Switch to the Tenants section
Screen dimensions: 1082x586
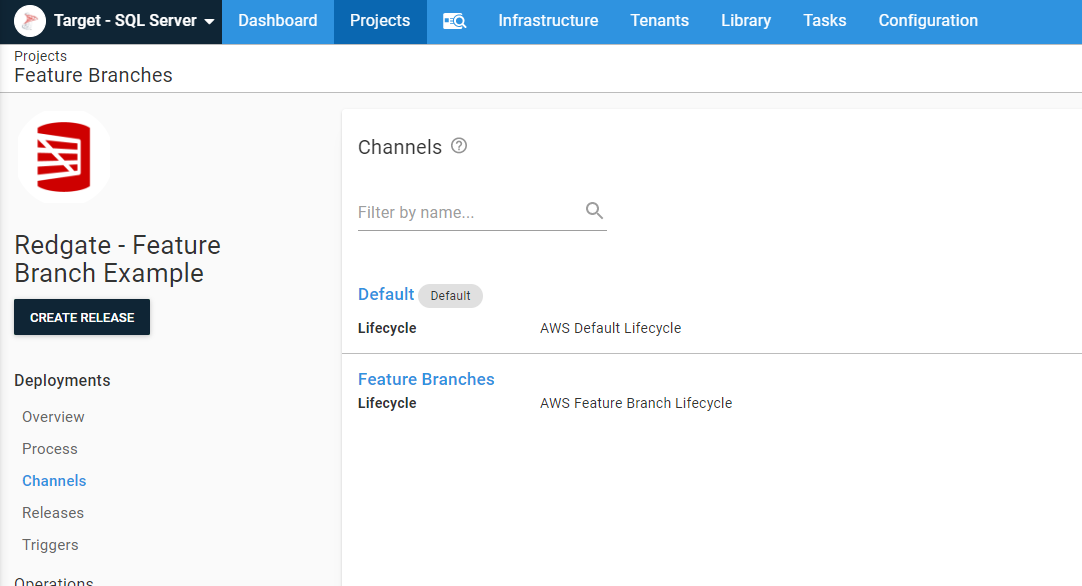pyautogui.click(x=659, y=21)
